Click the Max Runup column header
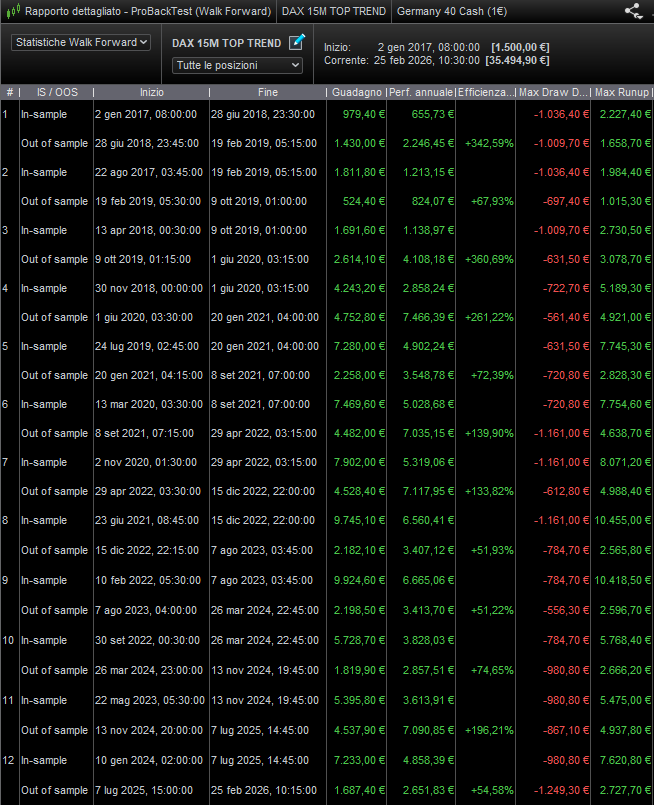The height and width of the screenshot is (805, 654). pyautogui.click(x=621, y=93)
